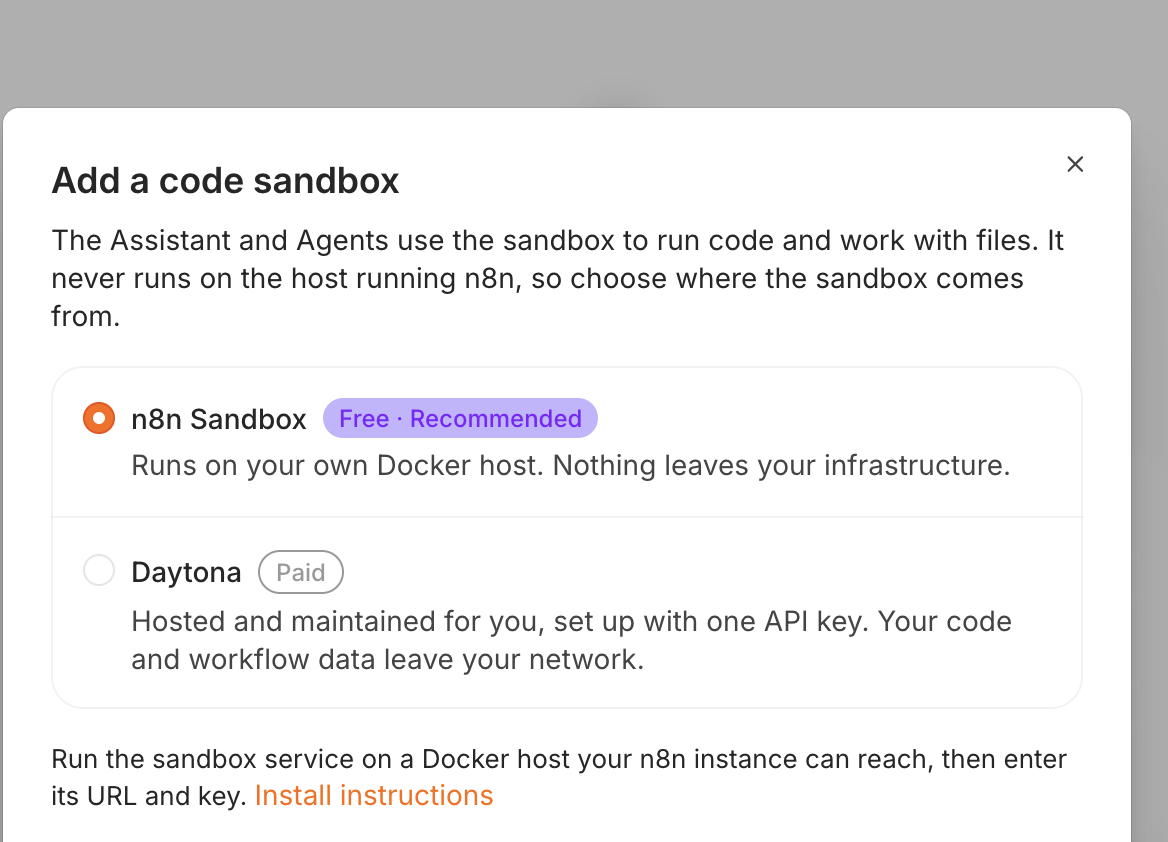Open the Install instructions link
1168x842 pixels.
pyautogui.click(x=374, y=796)
